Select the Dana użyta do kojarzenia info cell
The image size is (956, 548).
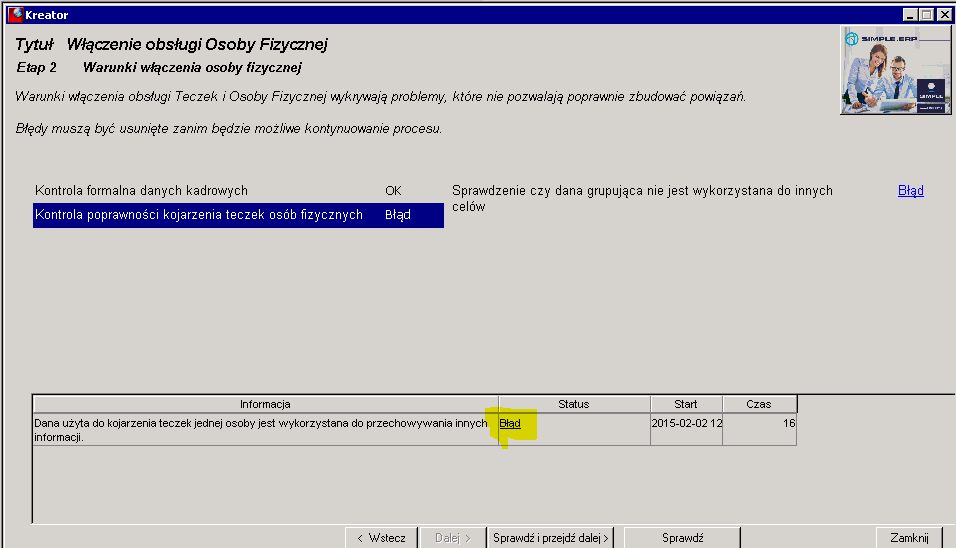coord(265,430)
